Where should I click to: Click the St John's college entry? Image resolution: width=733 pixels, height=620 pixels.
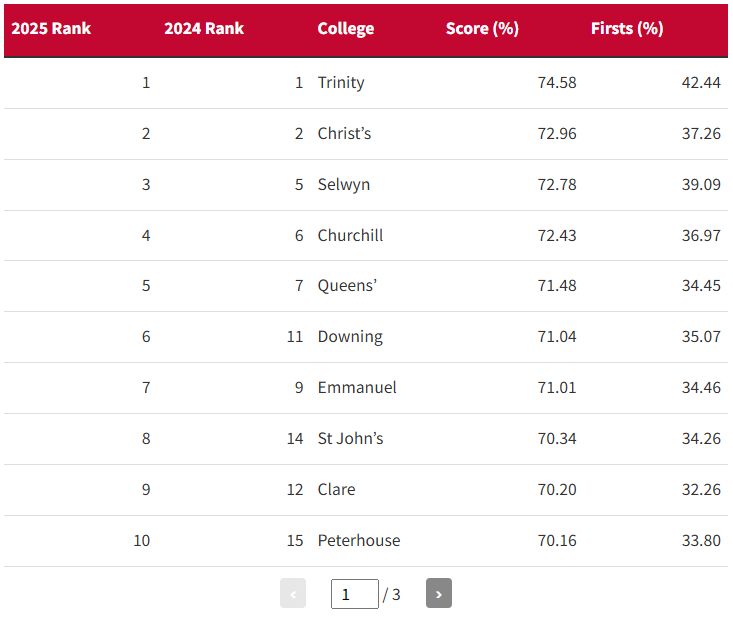pyautogui.click(x=350, y=439)
